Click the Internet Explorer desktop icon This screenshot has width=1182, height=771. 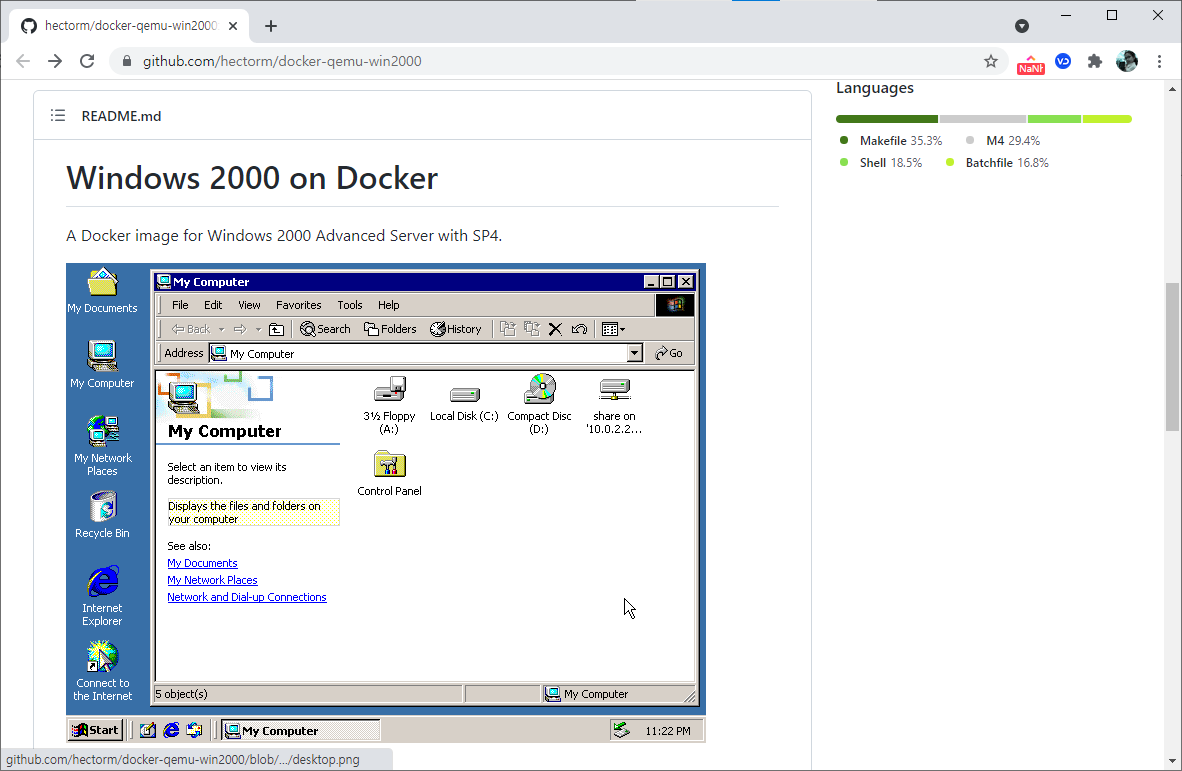pos(103,595)
